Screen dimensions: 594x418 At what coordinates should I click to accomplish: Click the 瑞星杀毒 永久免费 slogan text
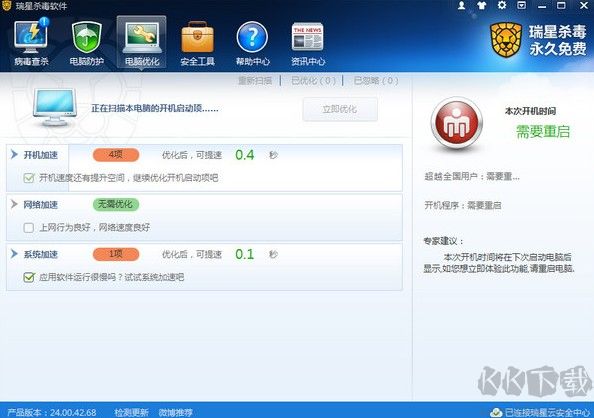(x=558, y=40)
